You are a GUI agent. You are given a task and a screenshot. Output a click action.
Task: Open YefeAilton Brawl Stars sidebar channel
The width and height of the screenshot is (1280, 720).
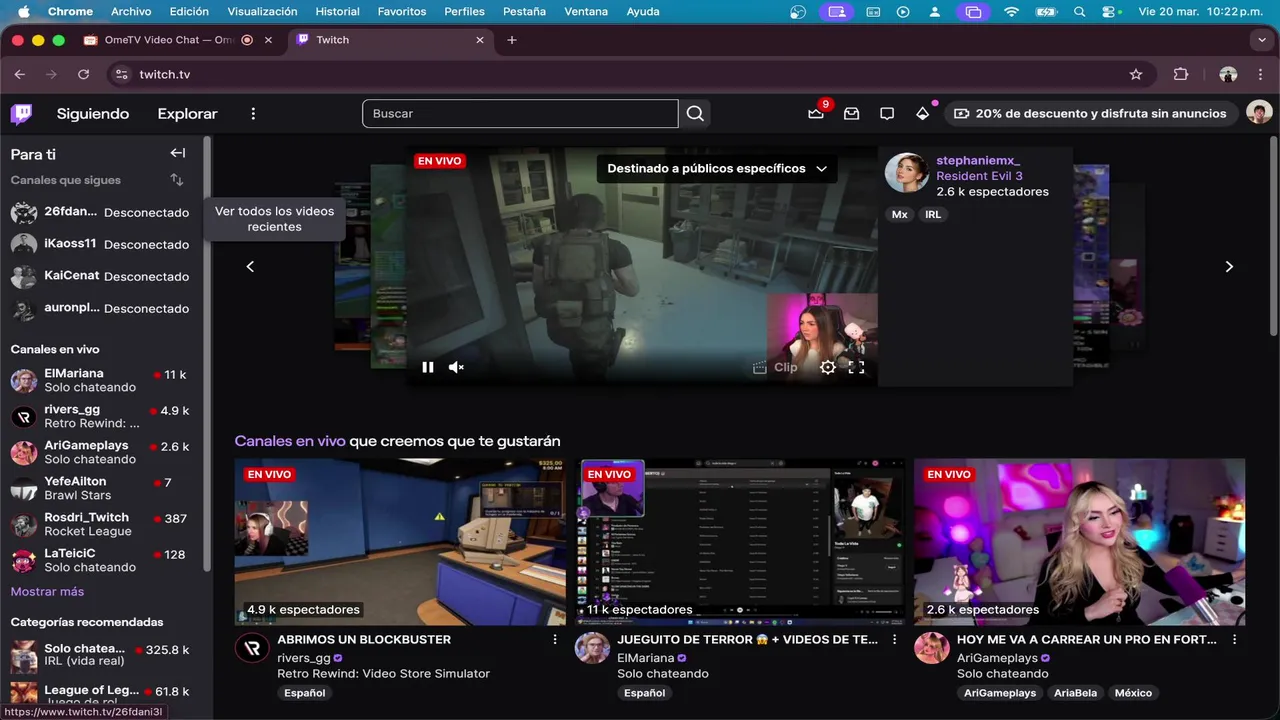tap(100, 488)
